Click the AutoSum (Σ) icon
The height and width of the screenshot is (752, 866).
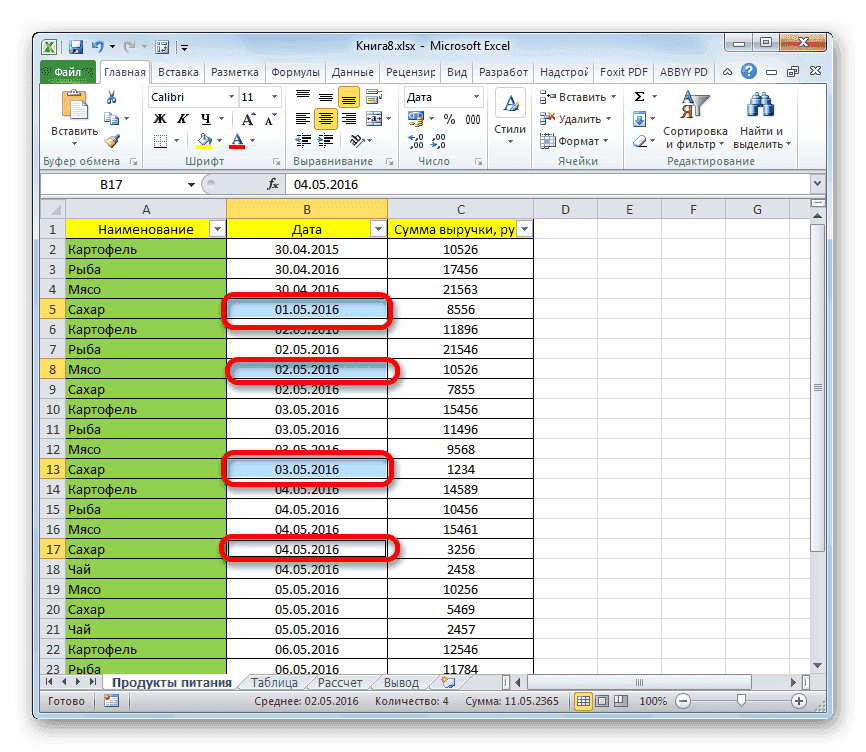(x=637, y=96)
